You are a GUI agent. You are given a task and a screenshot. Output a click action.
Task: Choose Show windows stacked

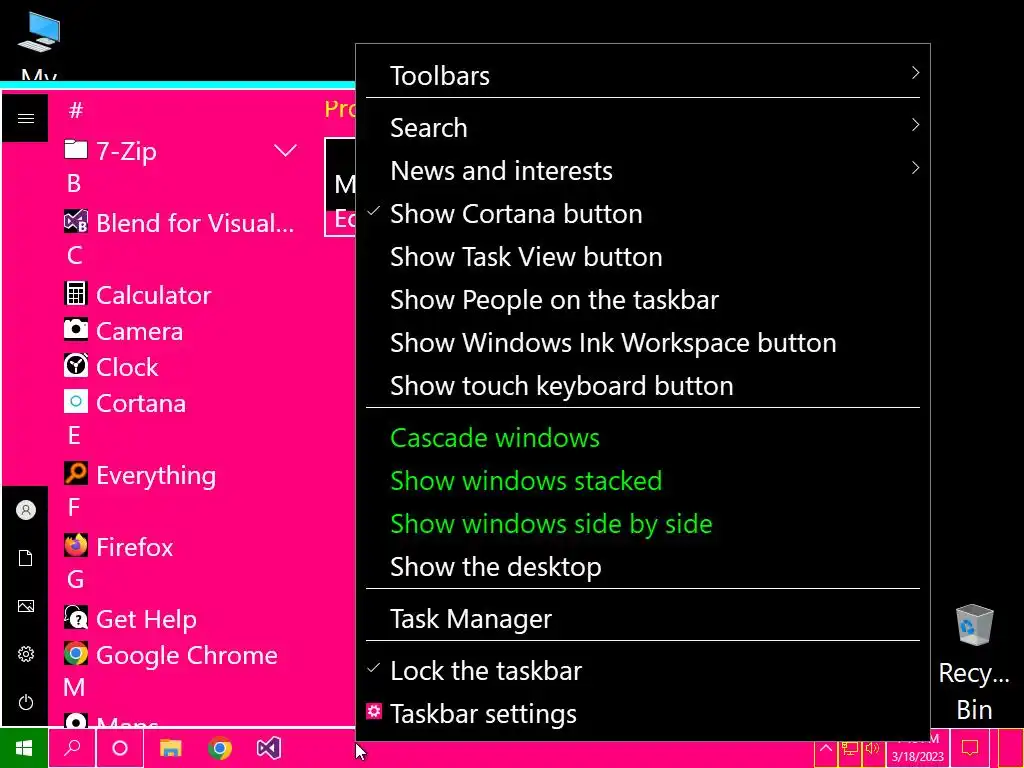click(x=643, y=481)
